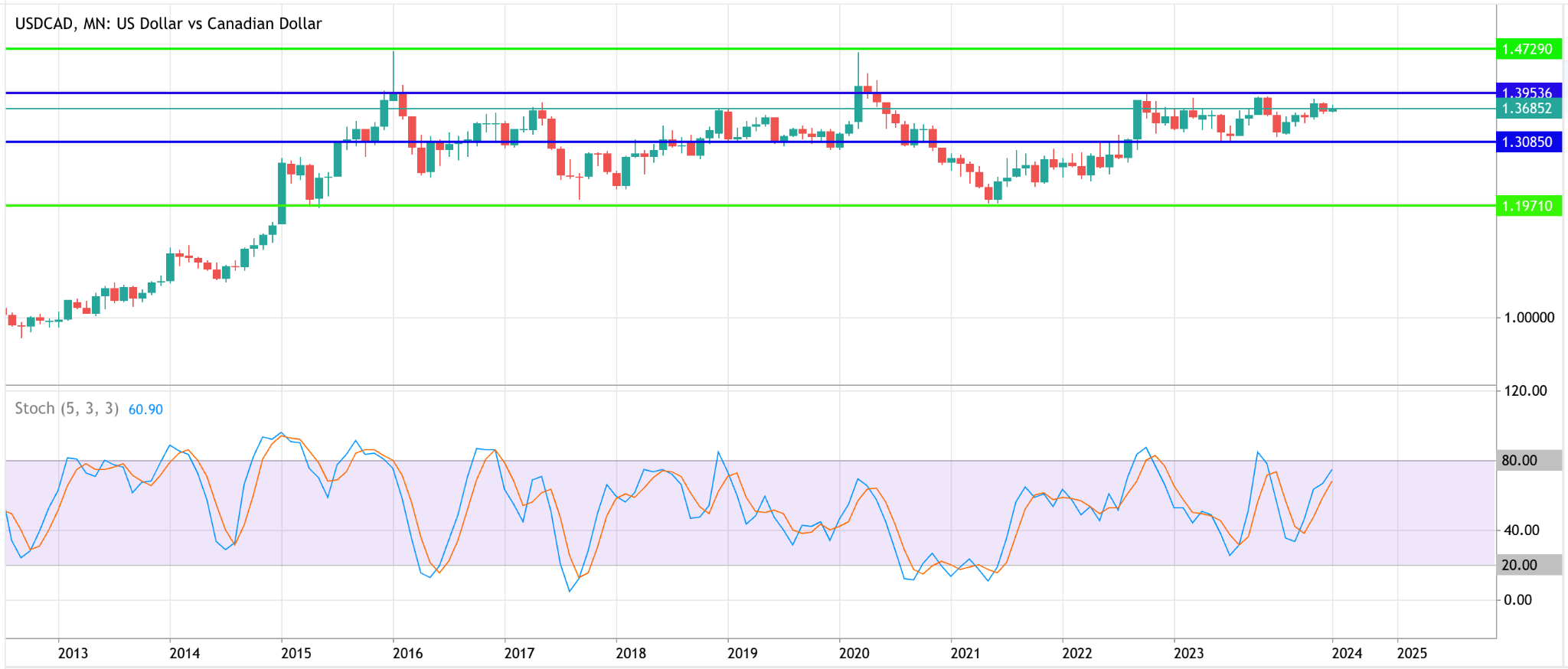Click the 2021 label on time axis
The height and width of the screenshot is (669, 1568).
click(x=965, y=653)
